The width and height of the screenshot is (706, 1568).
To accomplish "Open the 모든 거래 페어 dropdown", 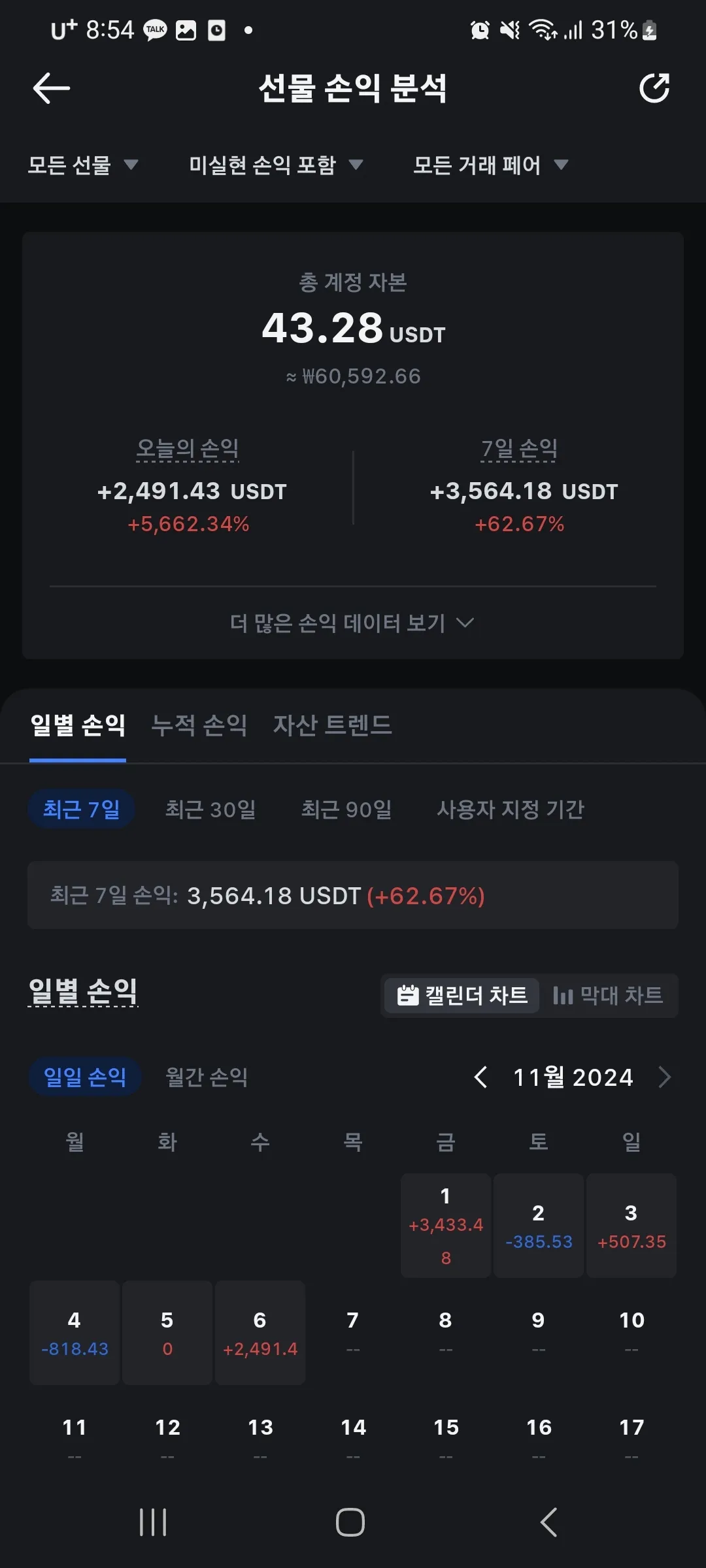I will 491,165.
